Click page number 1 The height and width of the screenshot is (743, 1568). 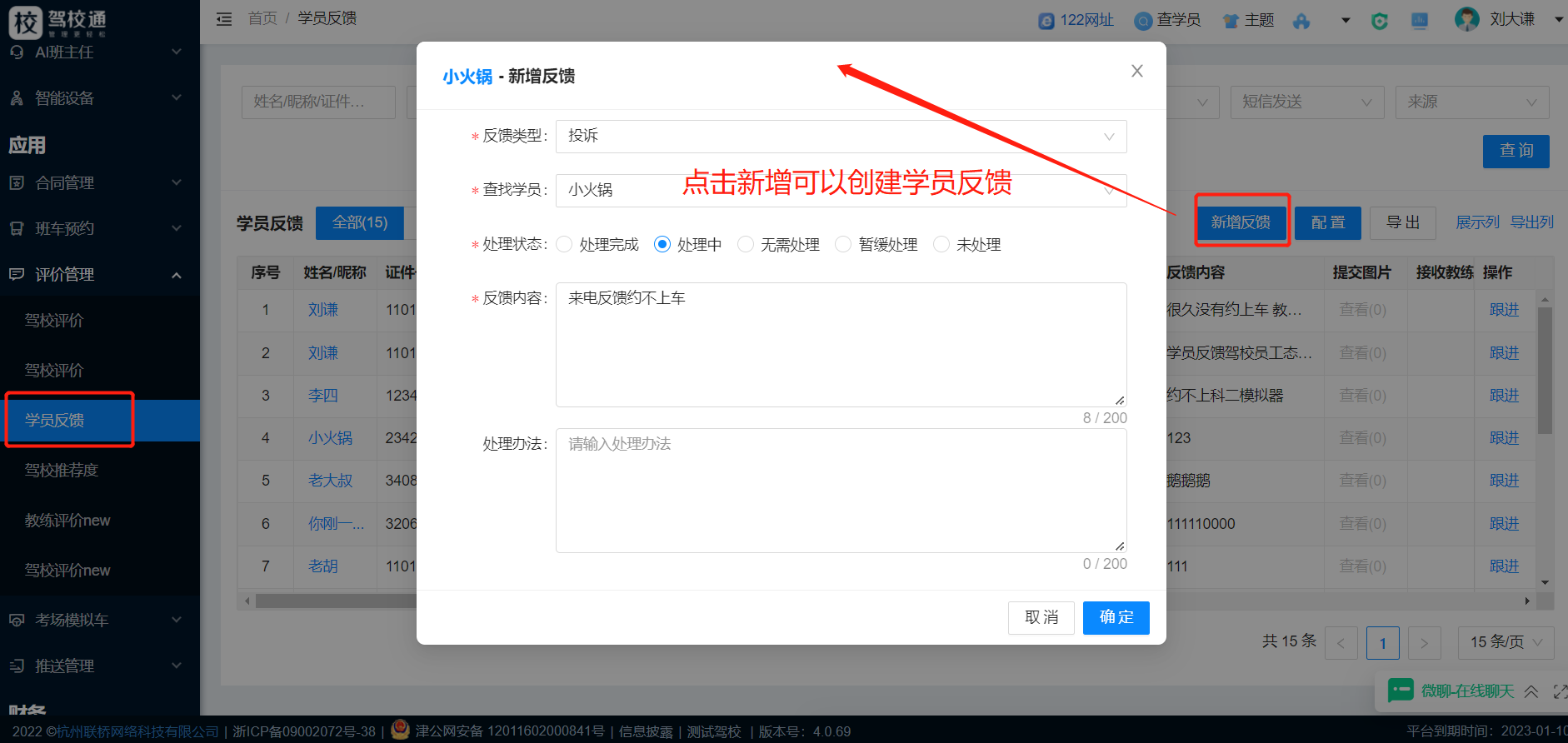(x=1383, y=643)
